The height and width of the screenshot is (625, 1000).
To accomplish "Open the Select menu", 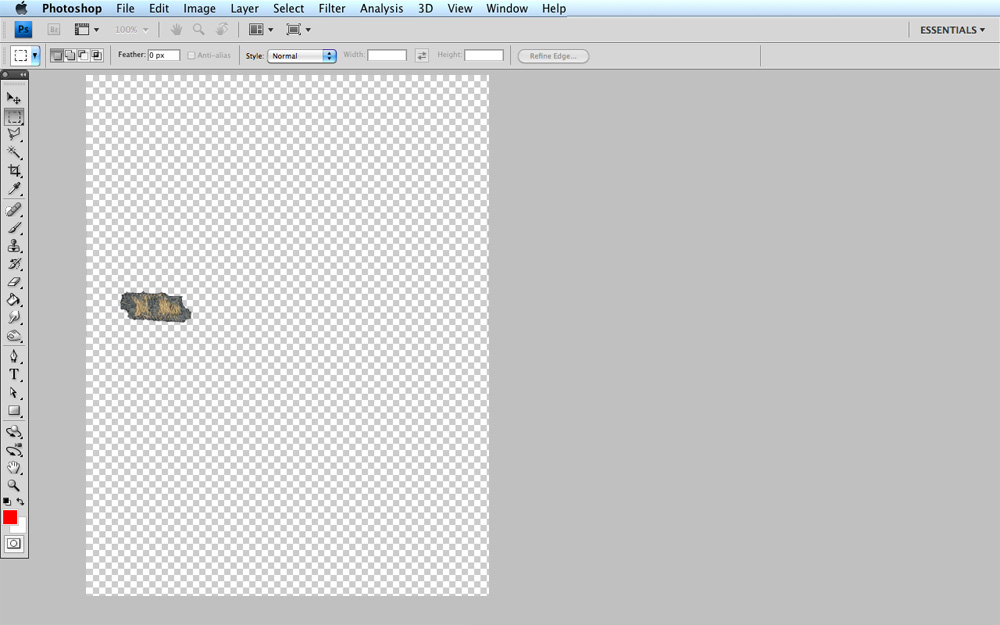I will click(x=288, y=8).
